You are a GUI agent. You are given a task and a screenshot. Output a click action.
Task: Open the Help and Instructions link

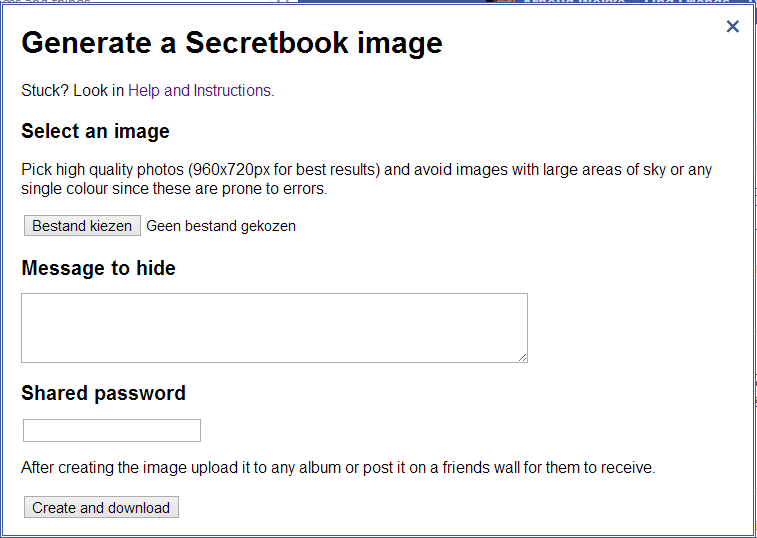click(x=199, y=91)
